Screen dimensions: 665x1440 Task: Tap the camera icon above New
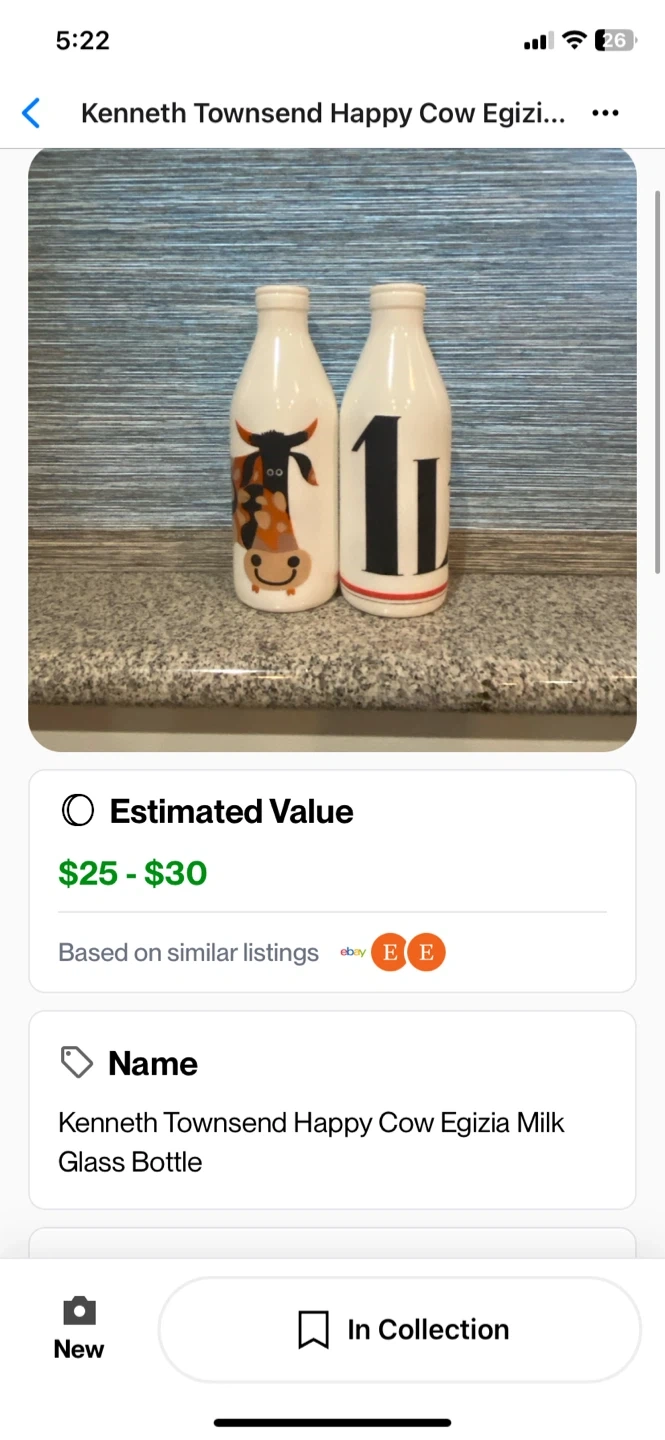(79, 1310)
